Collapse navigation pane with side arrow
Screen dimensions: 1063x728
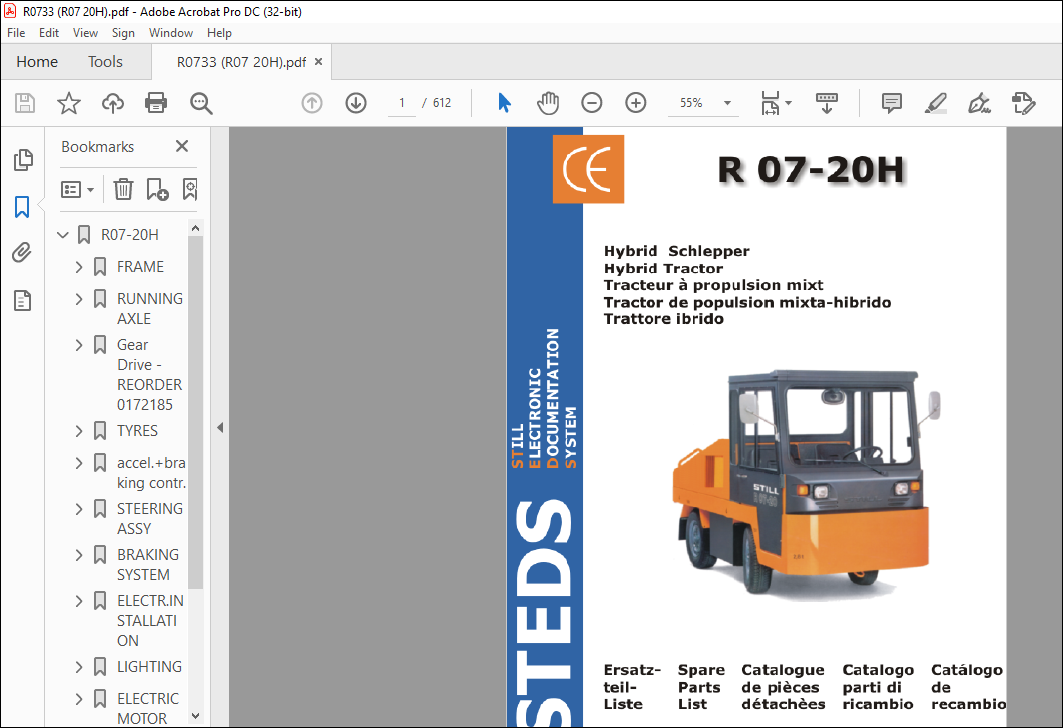tap(220, 428)
